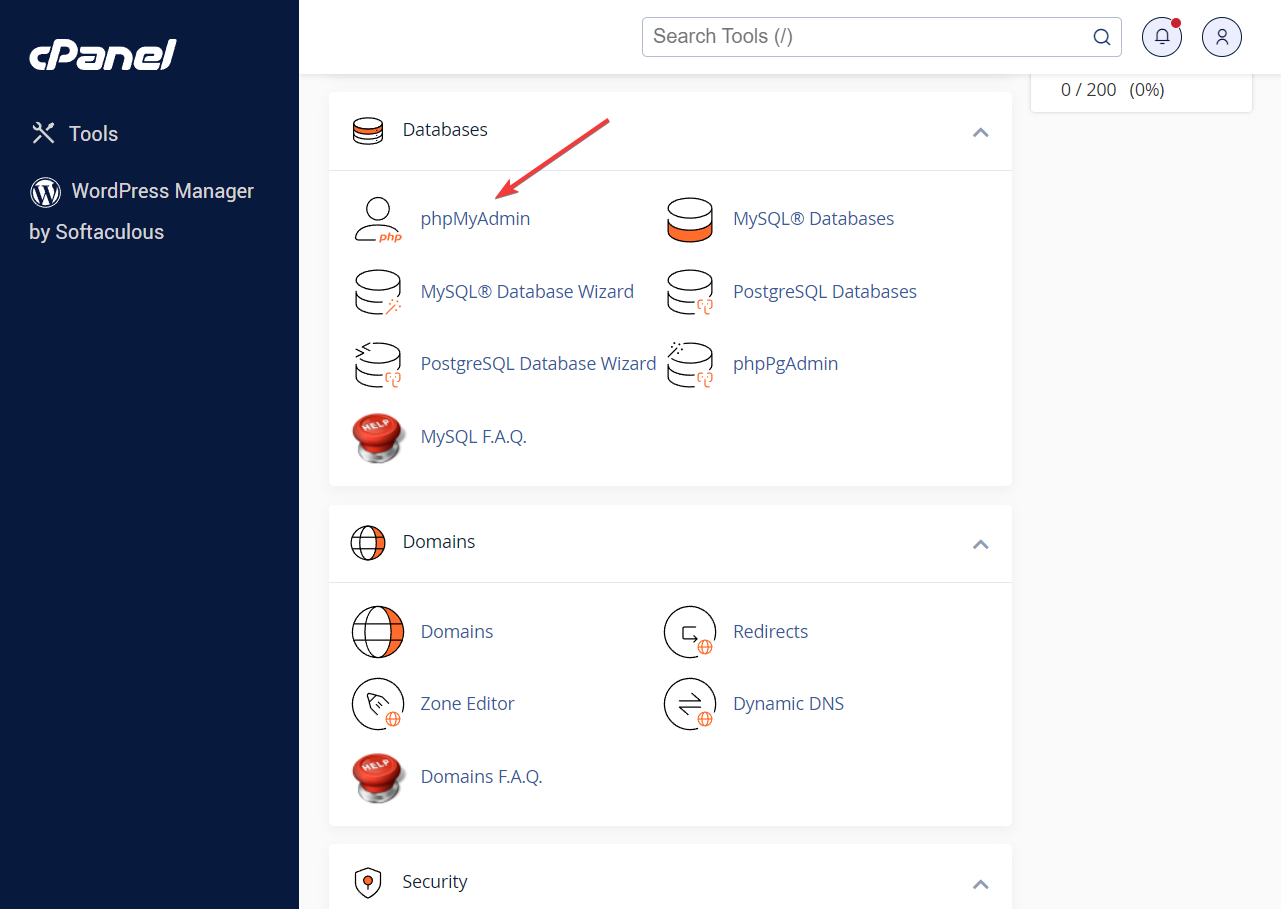Viewport: 1281px width, 909px height.
Task: Select the phpPgAdmin database icon
Action: [690, 363]
